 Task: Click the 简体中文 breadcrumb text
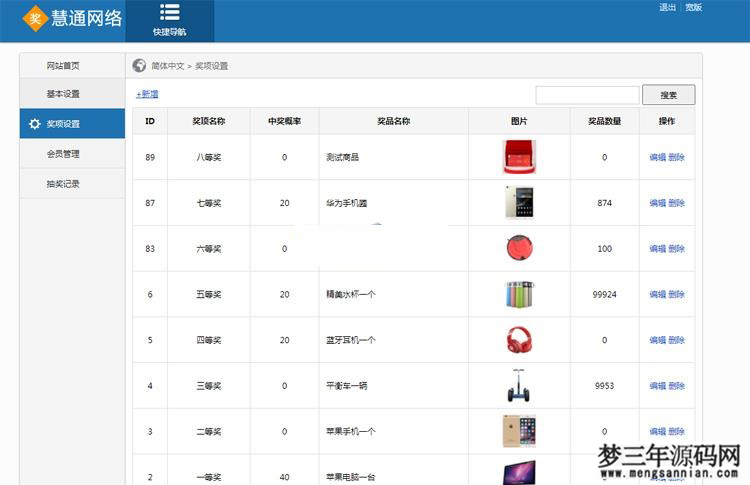(x=167, y=66)
